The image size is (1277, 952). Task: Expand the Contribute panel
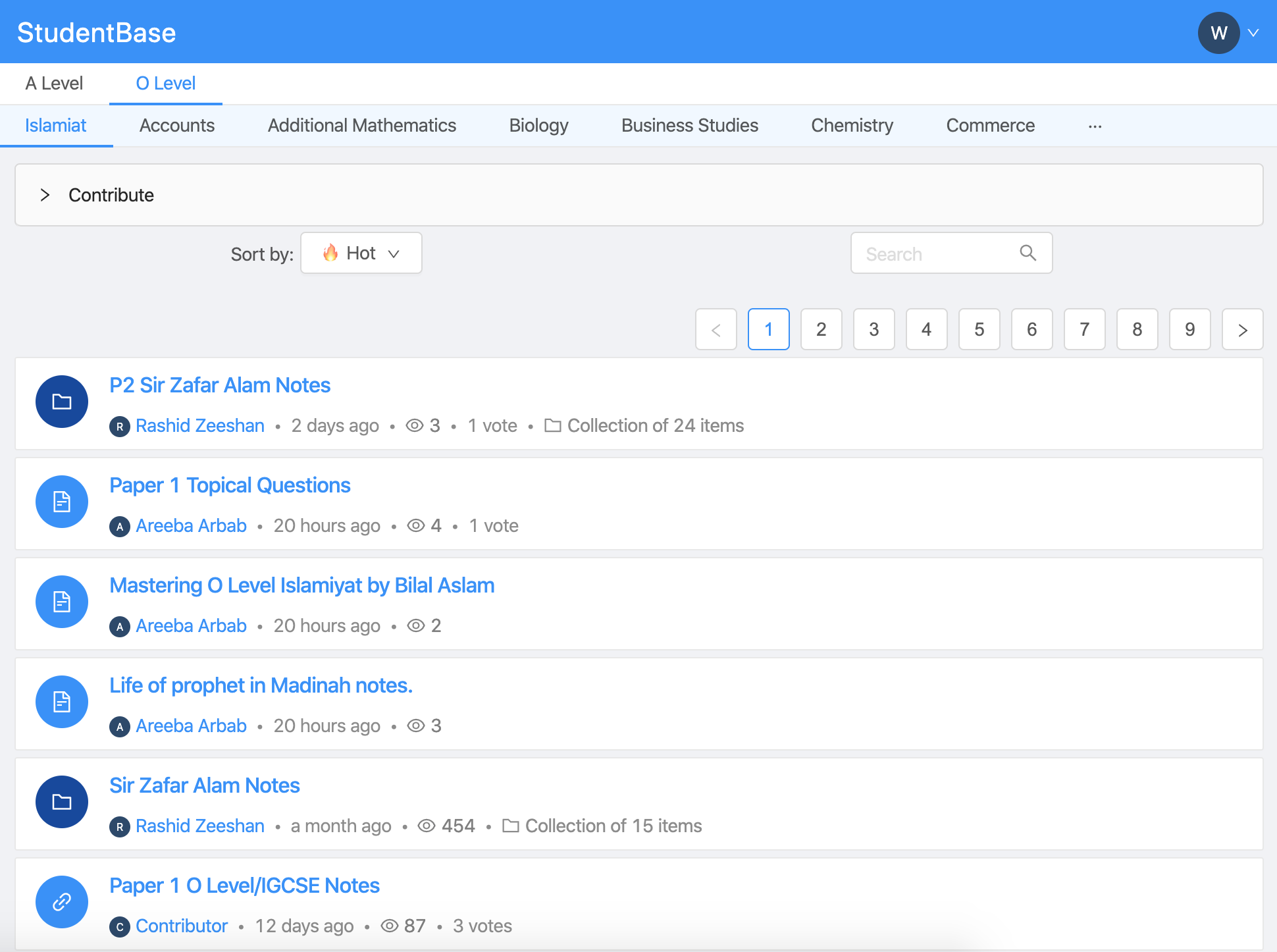point(45,195)
